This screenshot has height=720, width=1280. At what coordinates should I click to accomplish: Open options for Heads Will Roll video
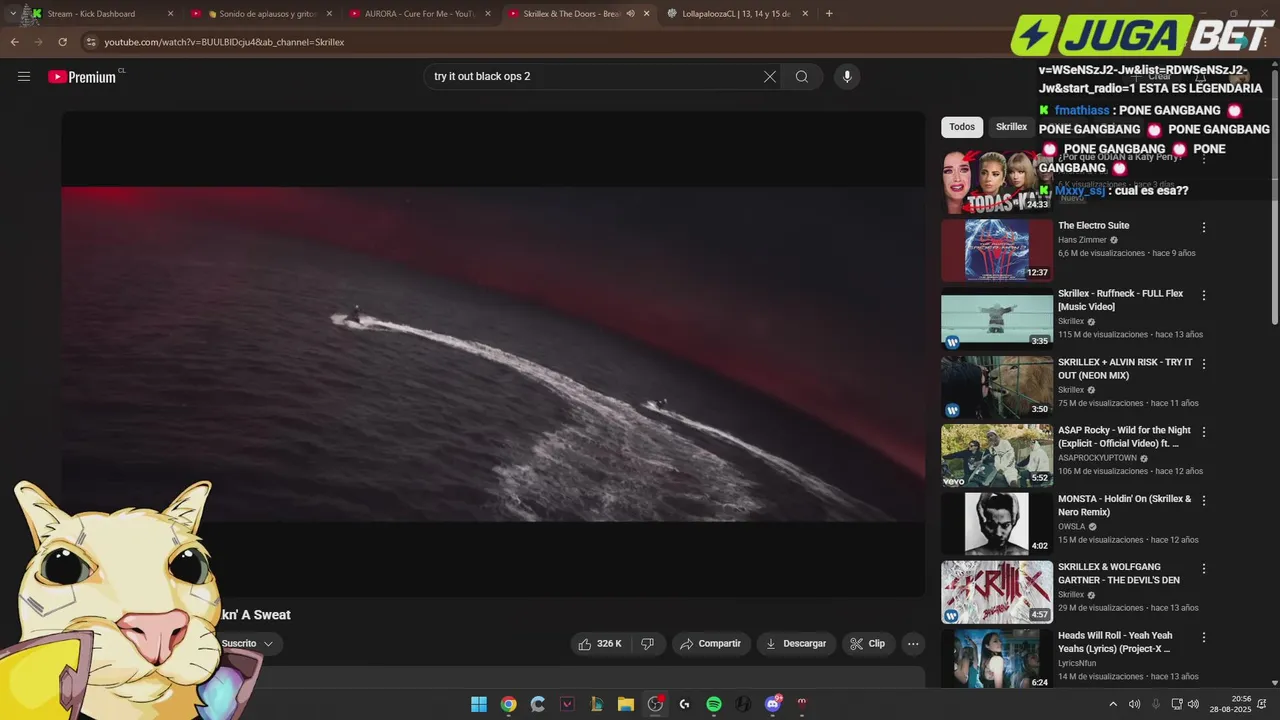[1204, 637]
